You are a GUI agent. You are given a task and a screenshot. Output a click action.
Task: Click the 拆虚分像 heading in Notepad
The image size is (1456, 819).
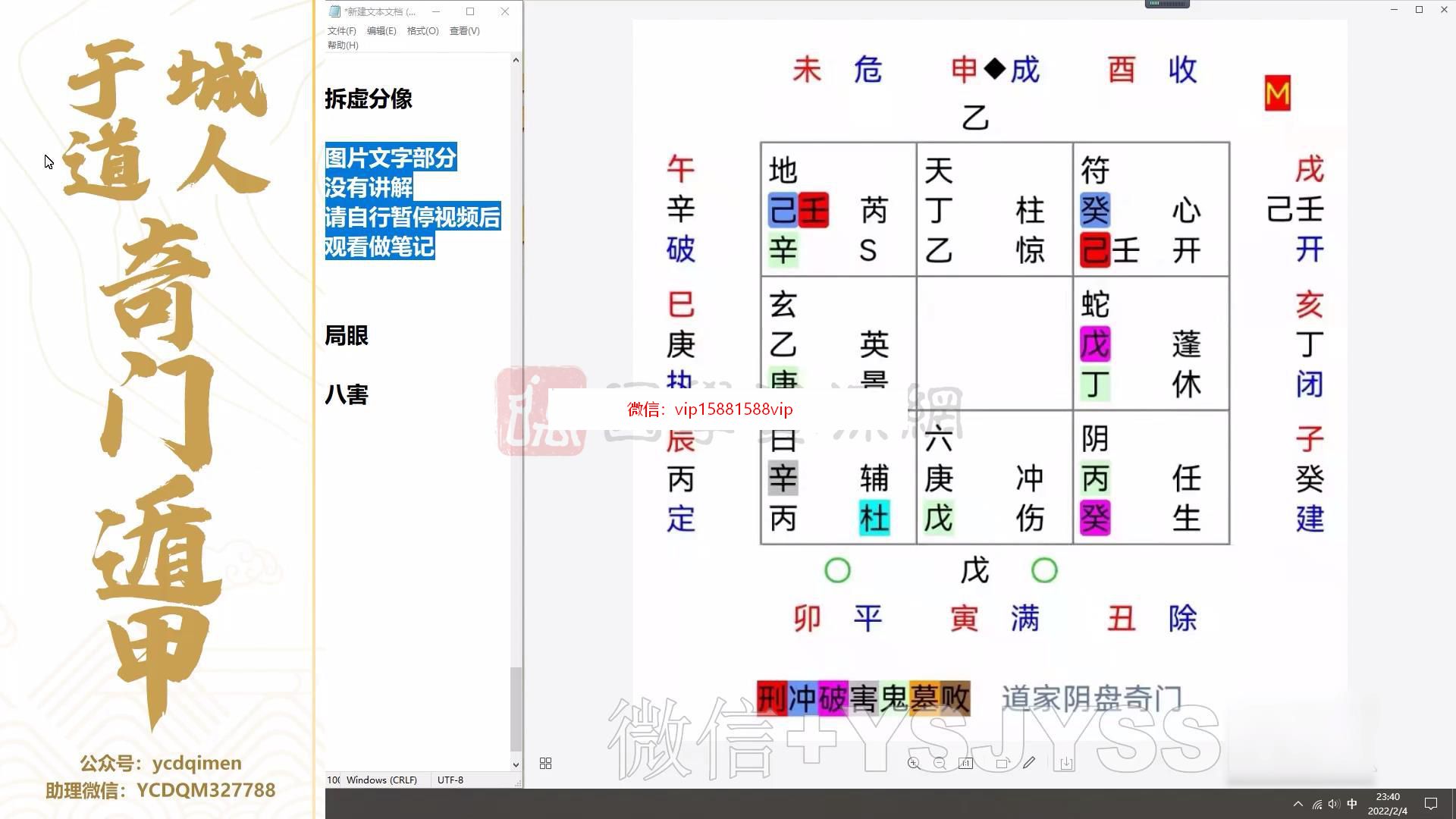click(369, 99)
